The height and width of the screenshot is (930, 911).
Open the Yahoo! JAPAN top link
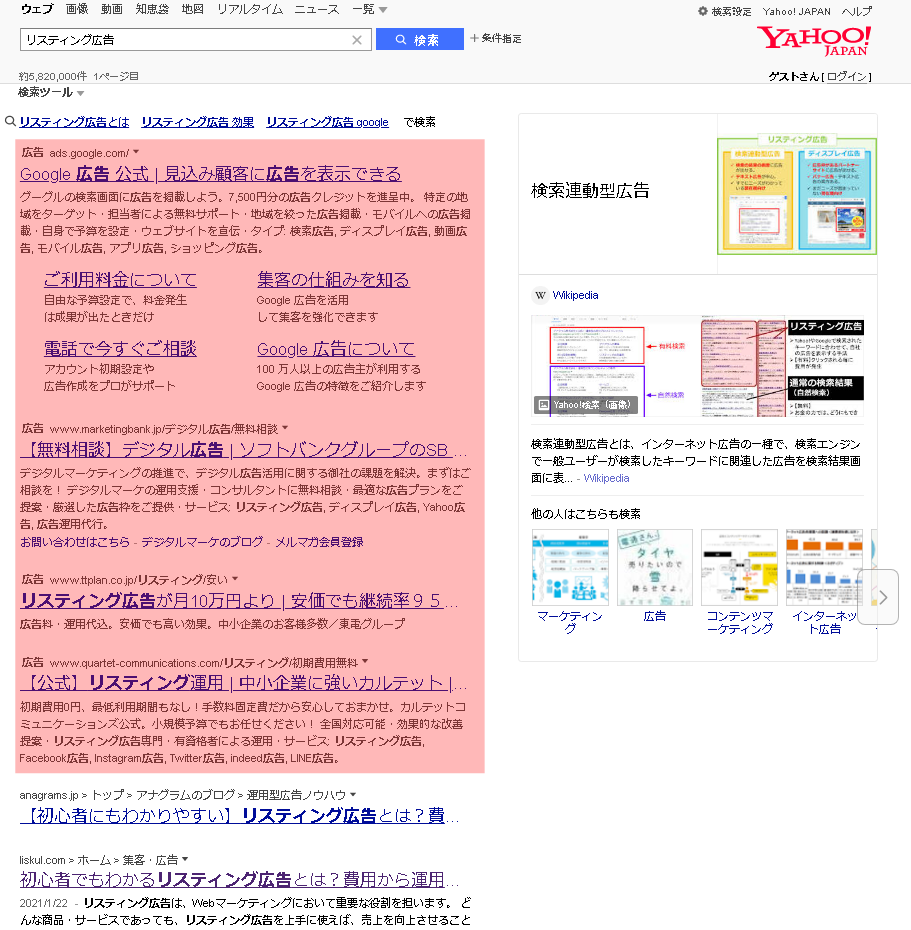[x=797, y=11]
